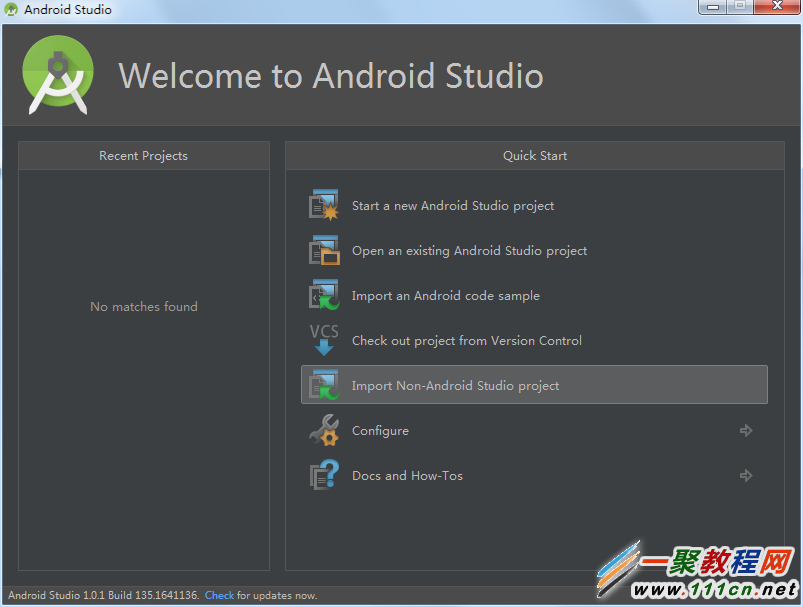Click the VCS checkout arrow icon
The height and width of the screenshot is (607, 803).
(x=324, y=340)
